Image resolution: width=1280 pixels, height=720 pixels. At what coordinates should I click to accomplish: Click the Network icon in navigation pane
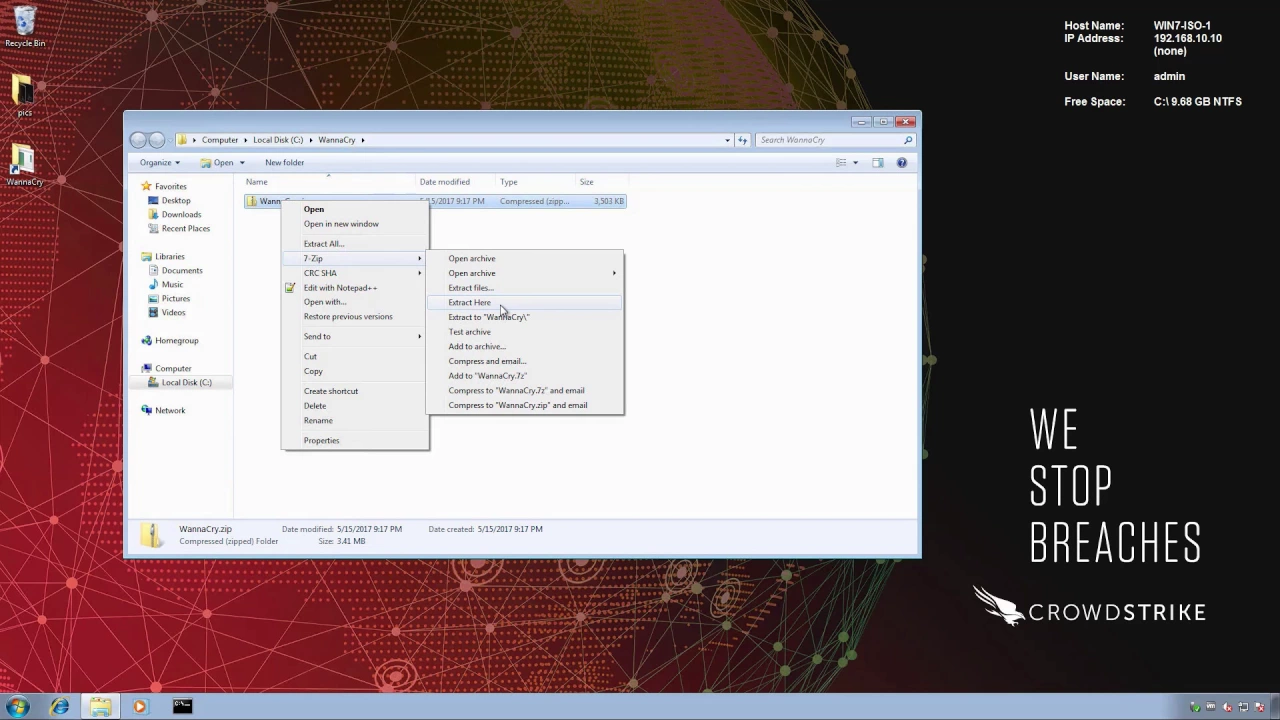click(x=147, y=410)
